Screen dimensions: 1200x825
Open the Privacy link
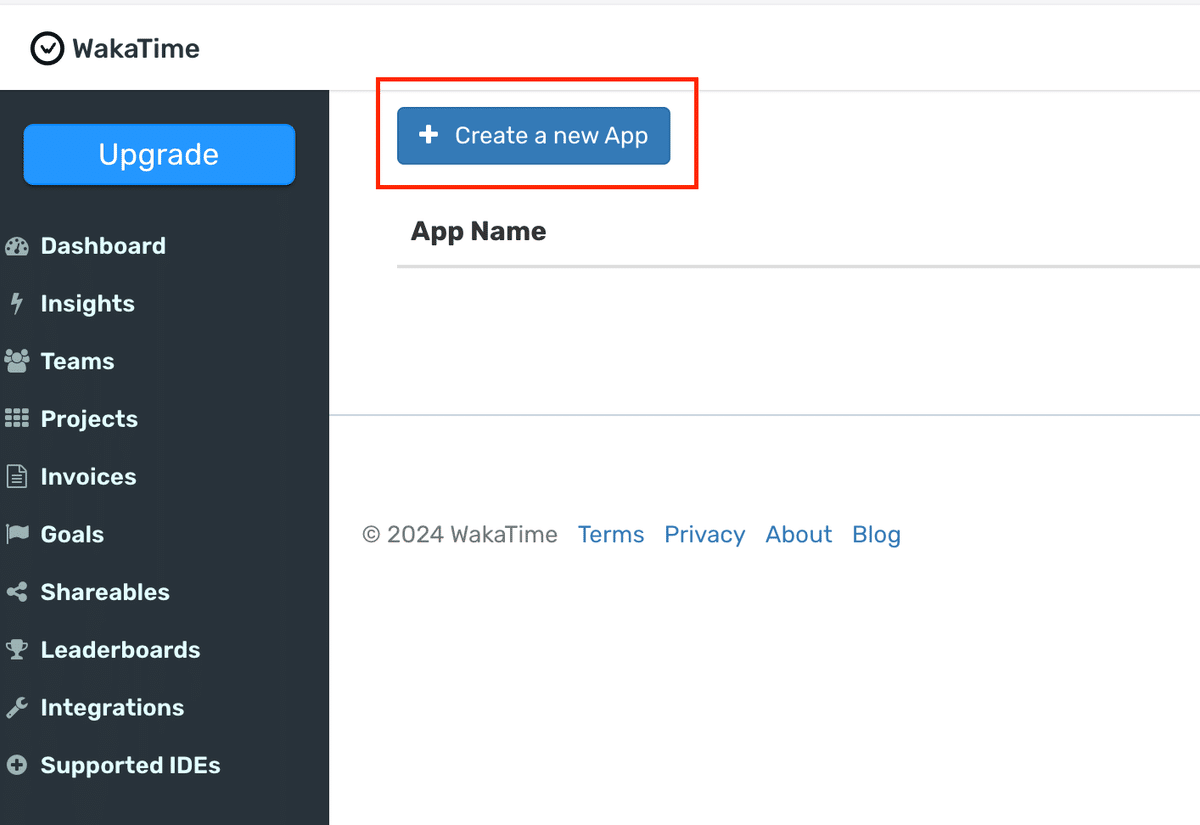point(704,534)
